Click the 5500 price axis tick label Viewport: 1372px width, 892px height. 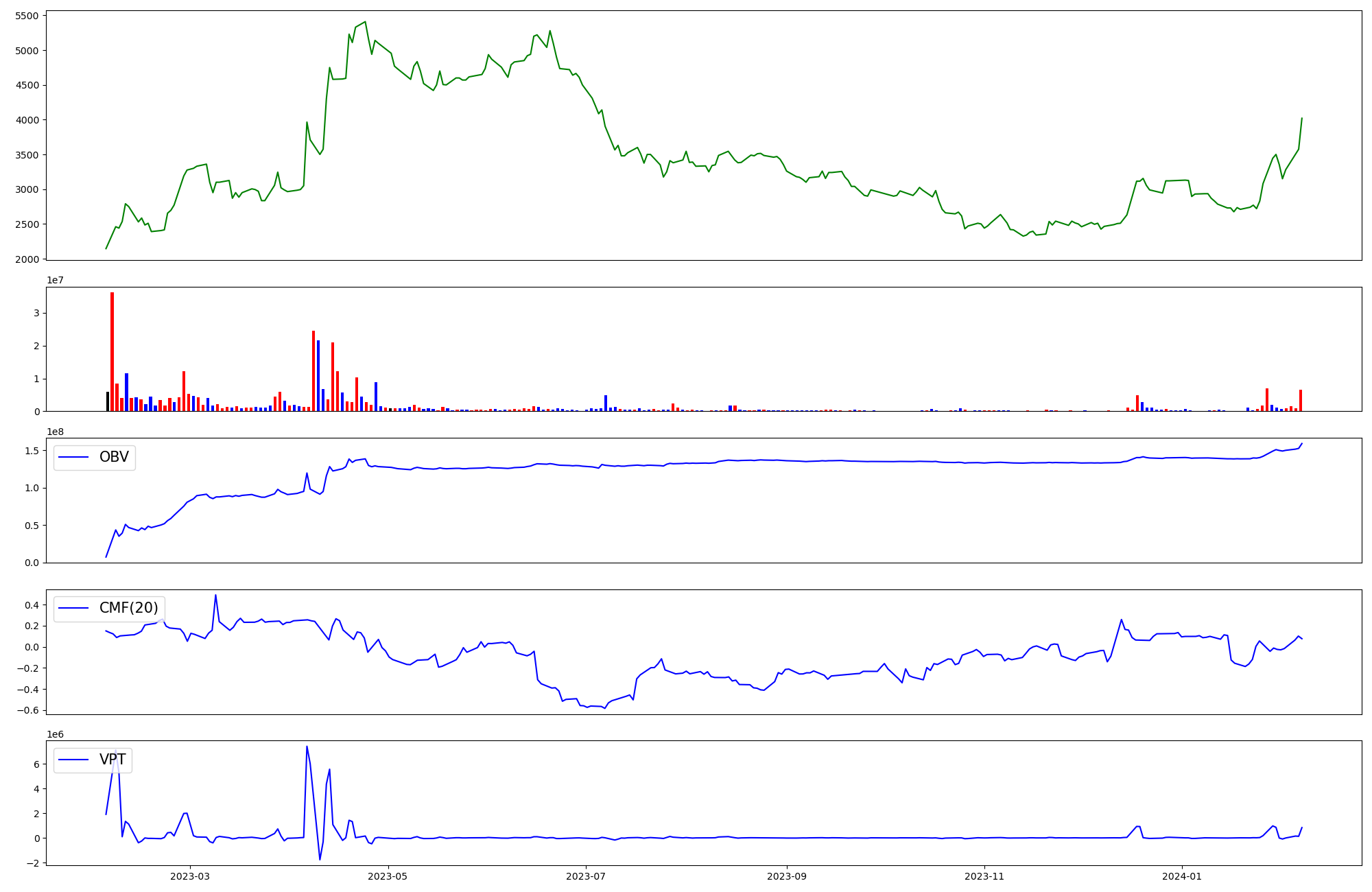(27, 16)
